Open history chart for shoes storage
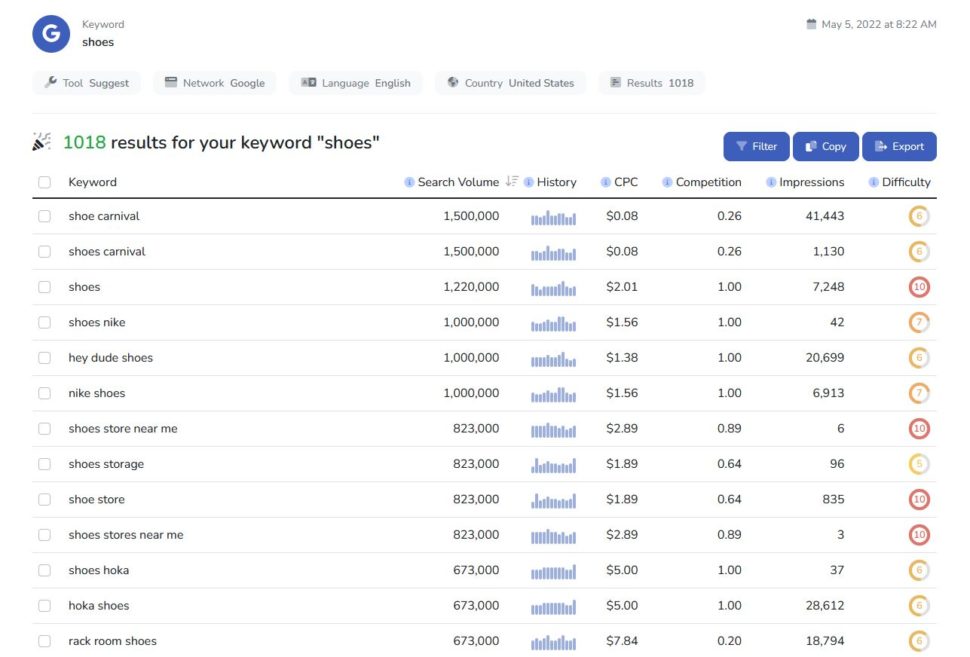This screenshot has width=970, height=657. (553, 465)
